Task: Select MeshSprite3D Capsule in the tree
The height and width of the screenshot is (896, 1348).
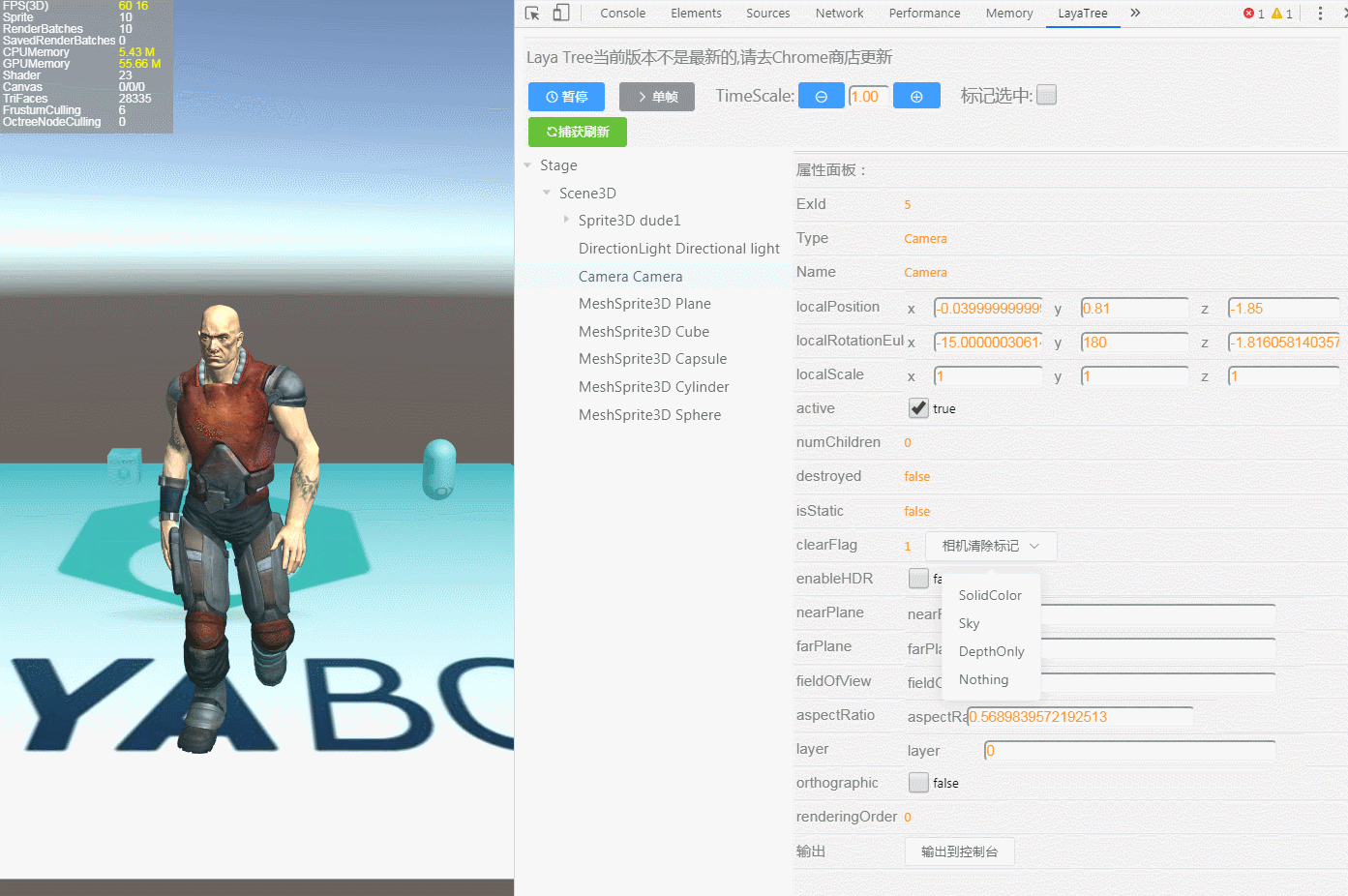Action: point(653,359)
